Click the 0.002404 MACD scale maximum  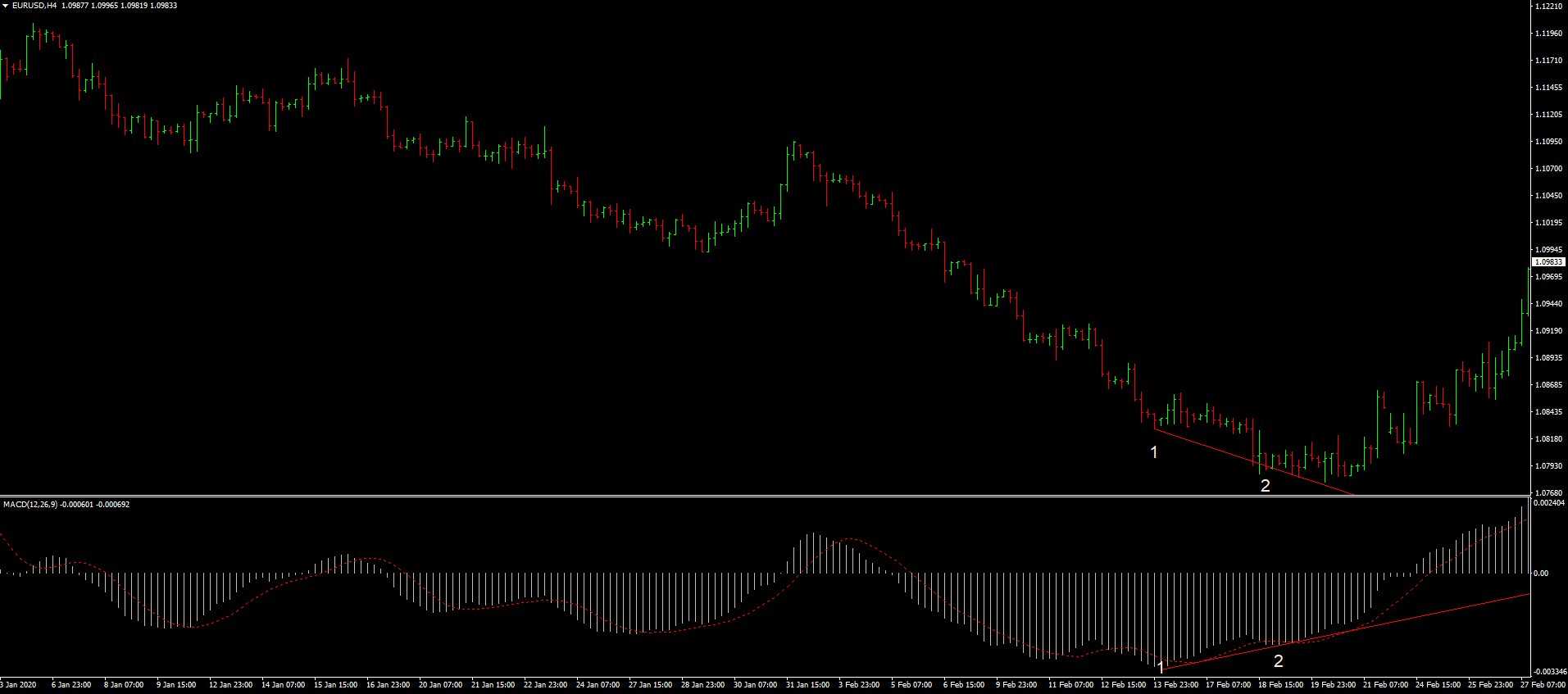[1549, 502]
